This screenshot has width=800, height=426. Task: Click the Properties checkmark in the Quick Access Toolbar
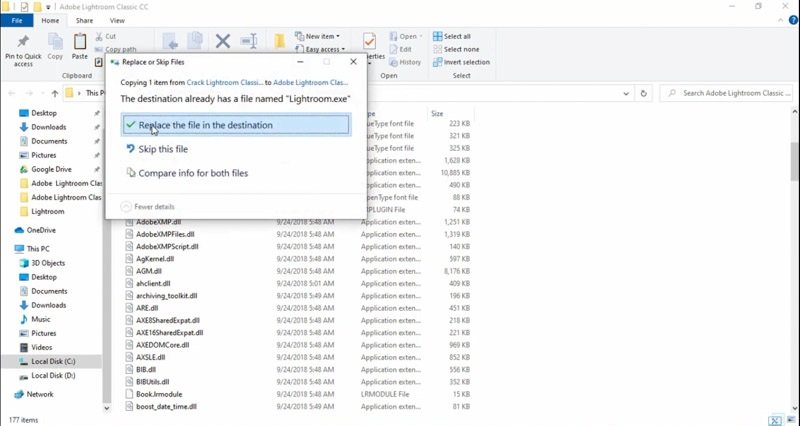pyautogui.click(x=24, y=7)
